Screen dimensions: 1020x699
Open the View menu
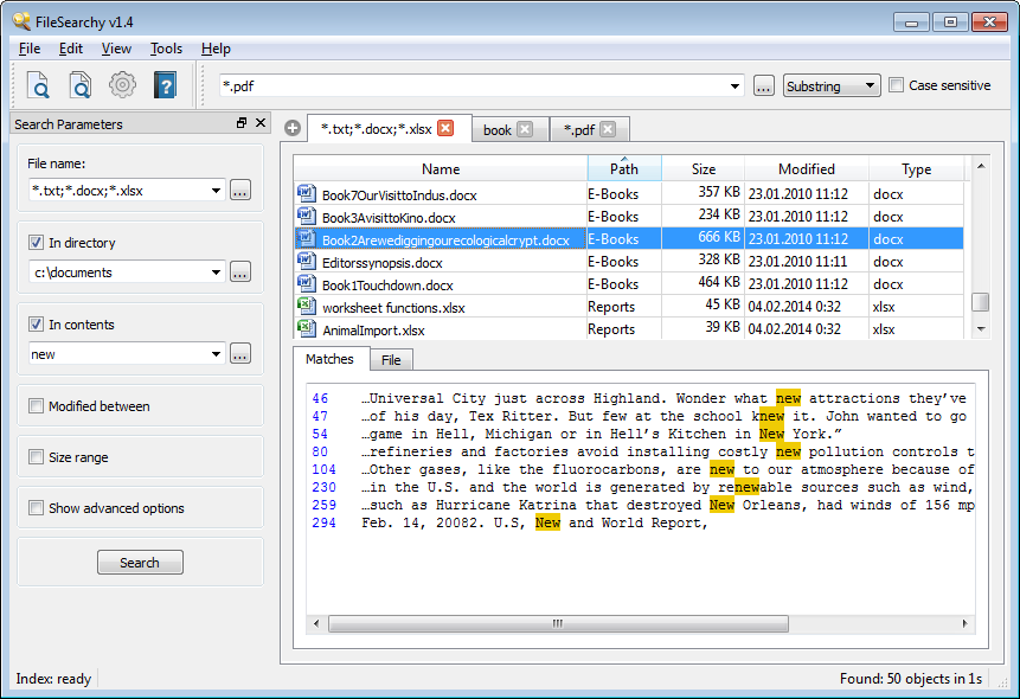(116, 49)
